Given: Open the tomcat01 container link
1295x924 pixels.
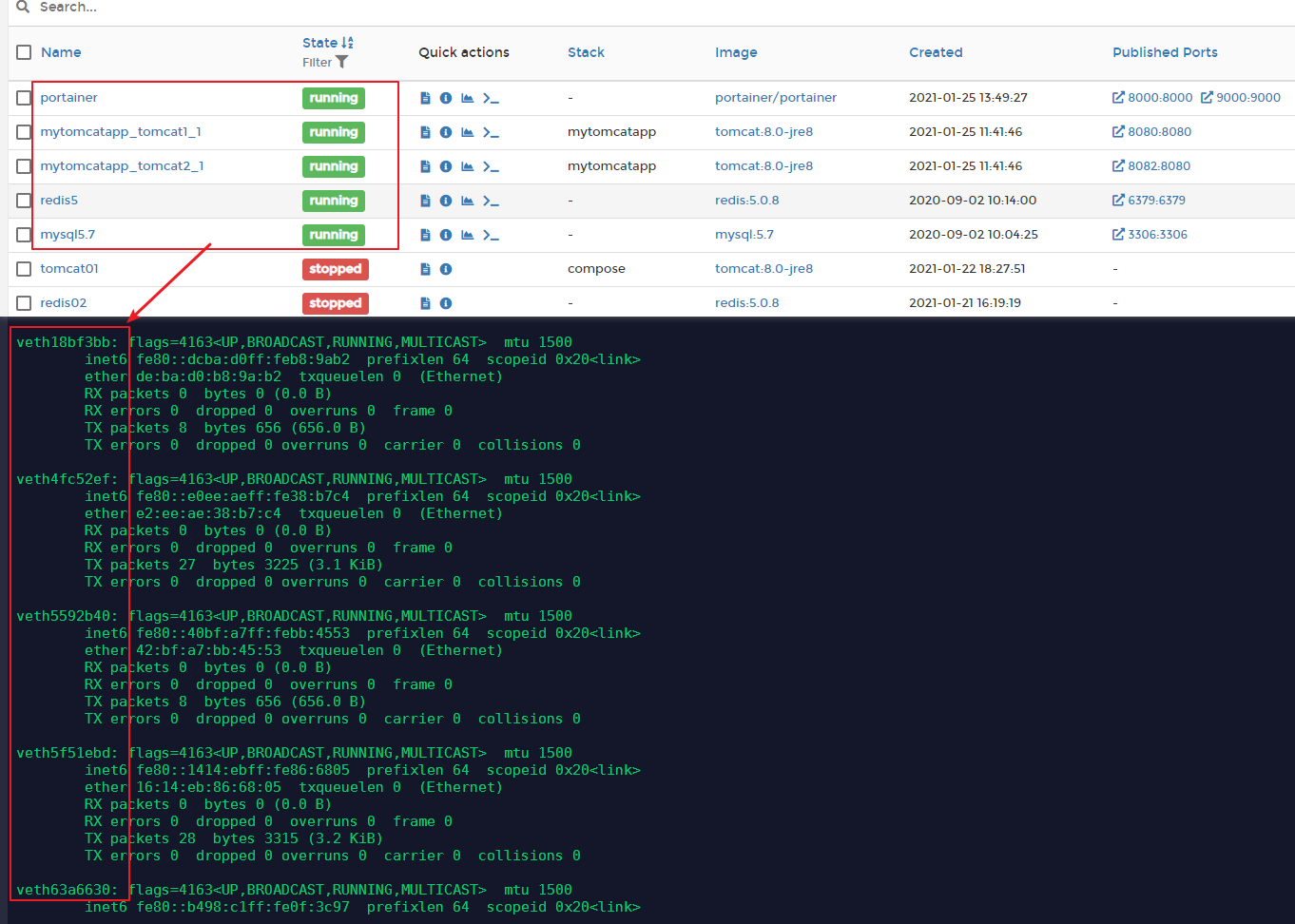Looking at the screenshot, I should click(x=69, y=269).
